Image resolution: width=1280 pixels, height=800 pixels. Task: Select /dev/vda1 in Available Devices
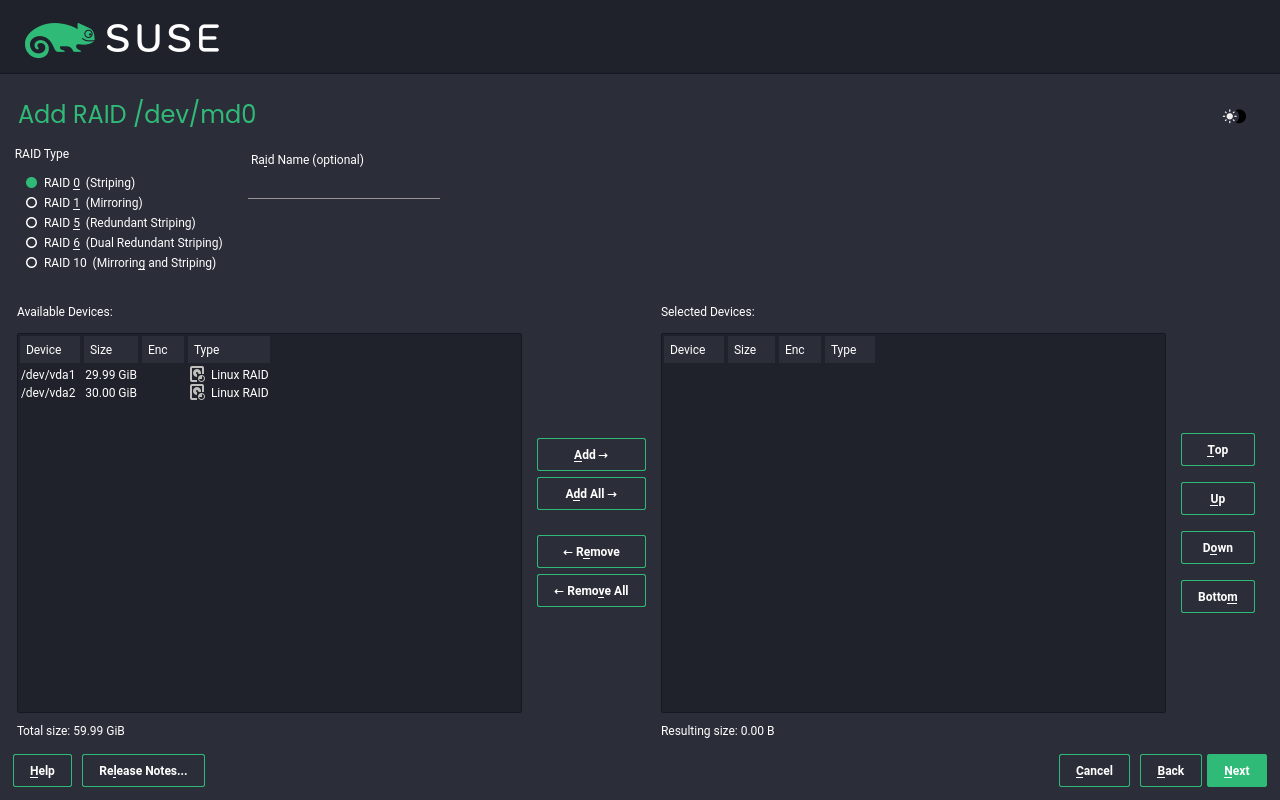pos(48,374)
